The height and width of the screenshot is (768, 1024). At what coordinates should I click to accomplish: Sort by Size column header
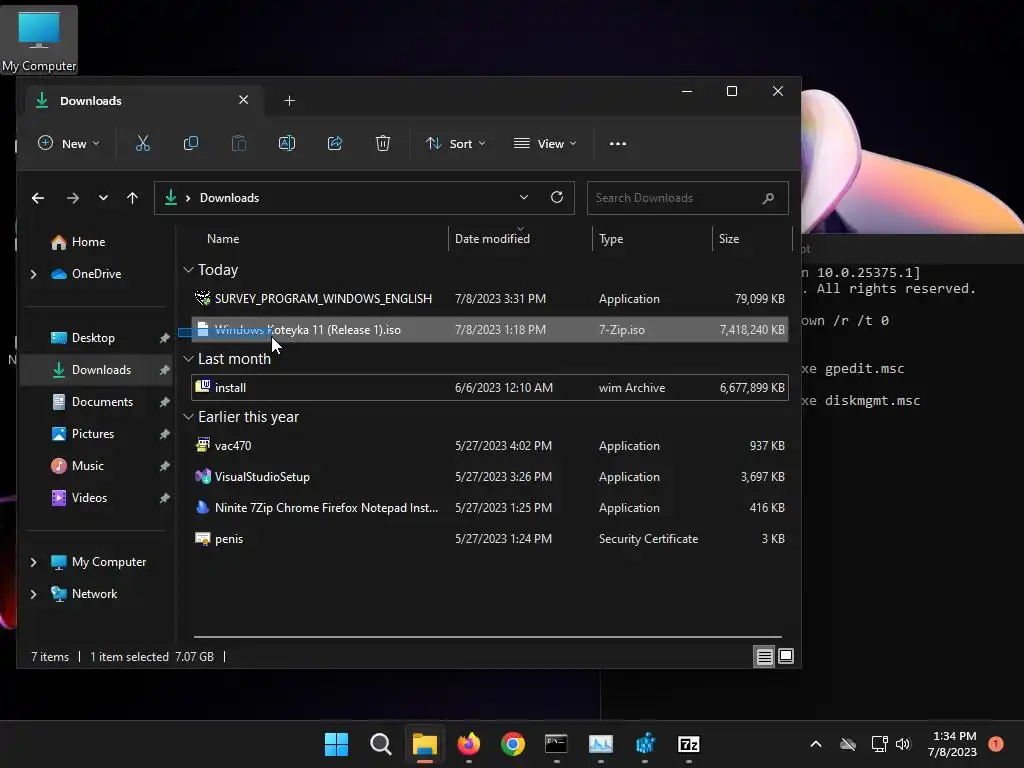[729, 239]
